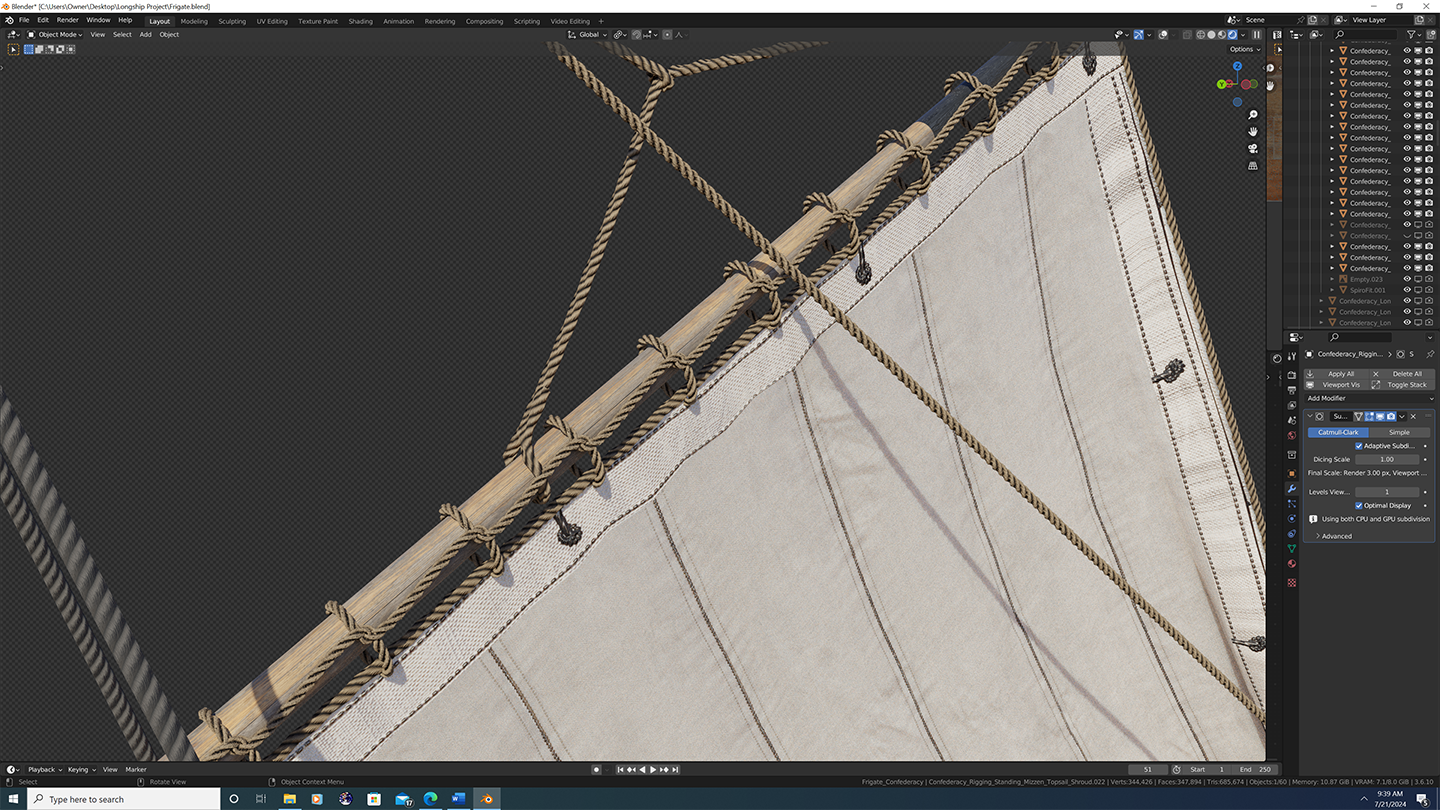
Task: Open File Explorer from the taskbar
Action: [289, 799]
